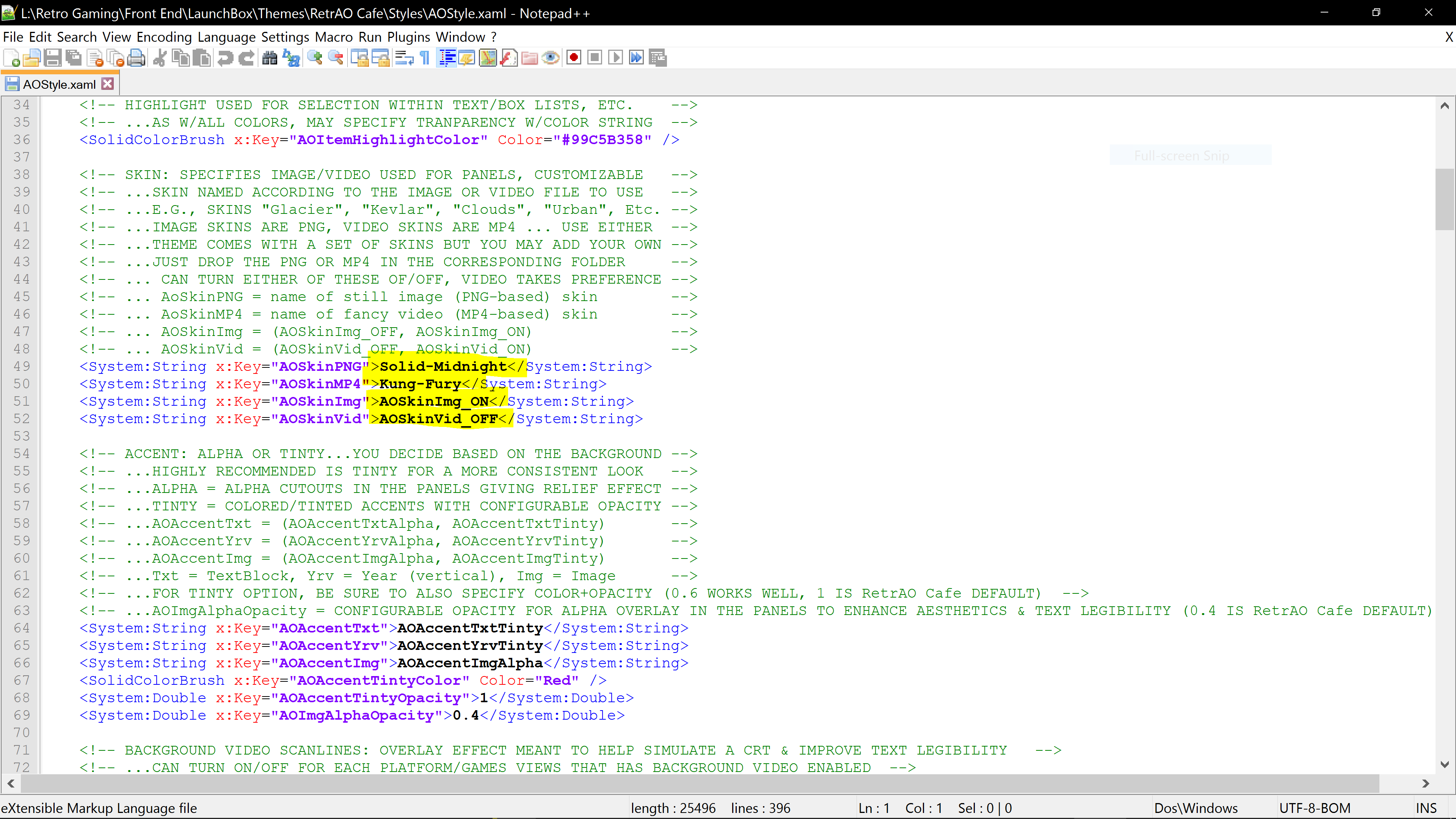Click the Playback macro icon
This screenshot has height=819, width=1456.
pyautogui.click(x=615, y=58)
